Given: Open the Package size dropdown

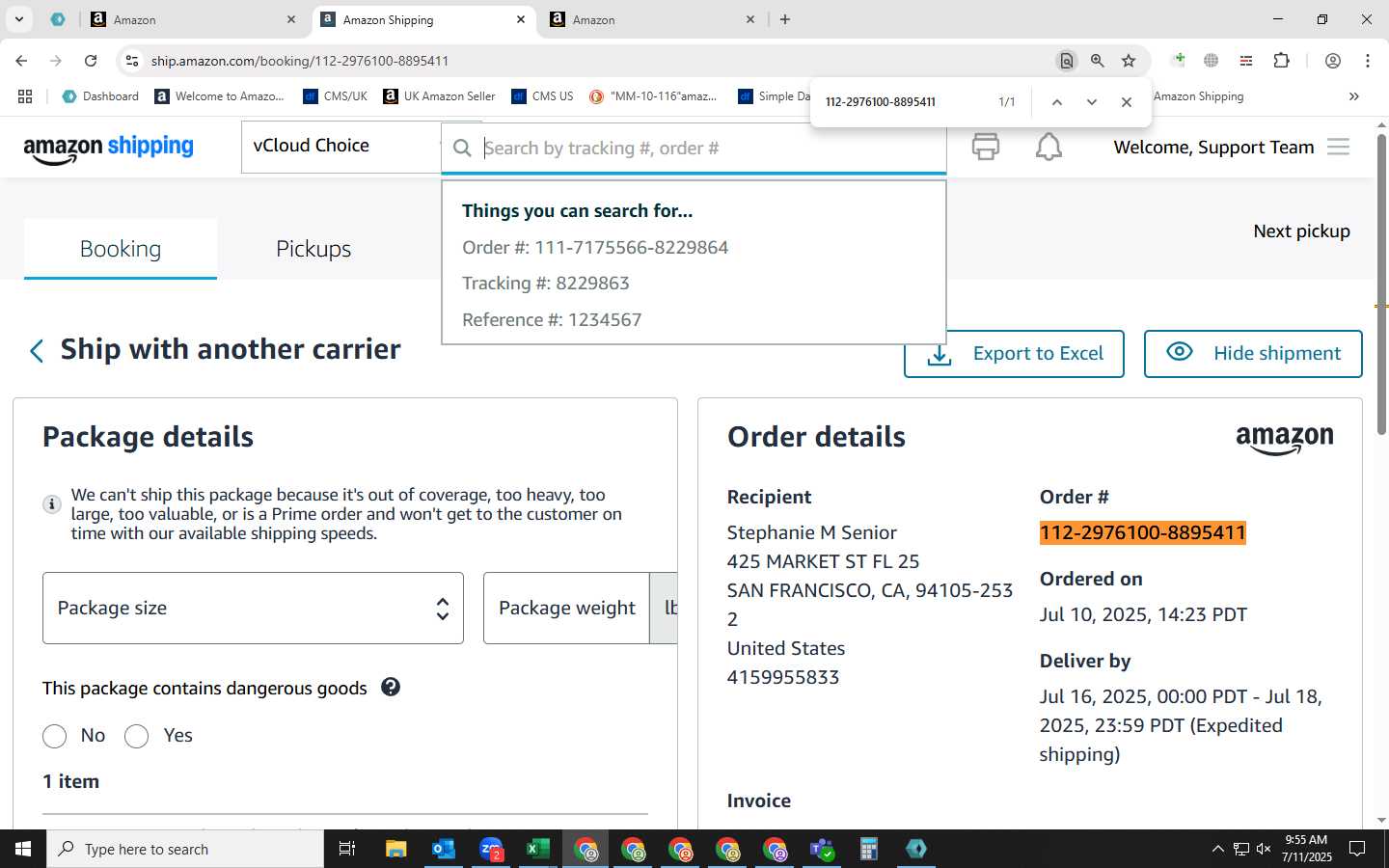Looking at the screenshot, I should tap(253, 609).
